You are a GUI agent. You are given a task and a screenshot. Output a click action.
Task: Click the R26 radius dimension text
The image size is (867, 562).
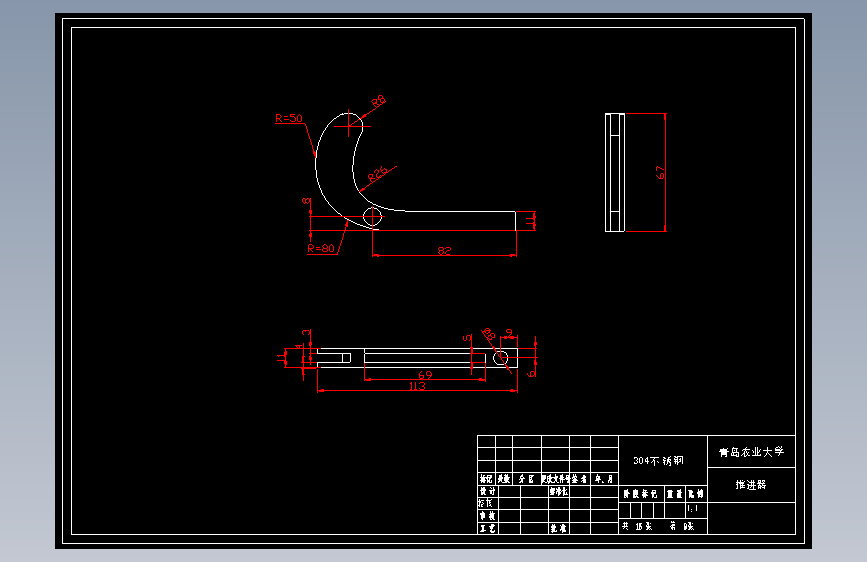point(378,174)
